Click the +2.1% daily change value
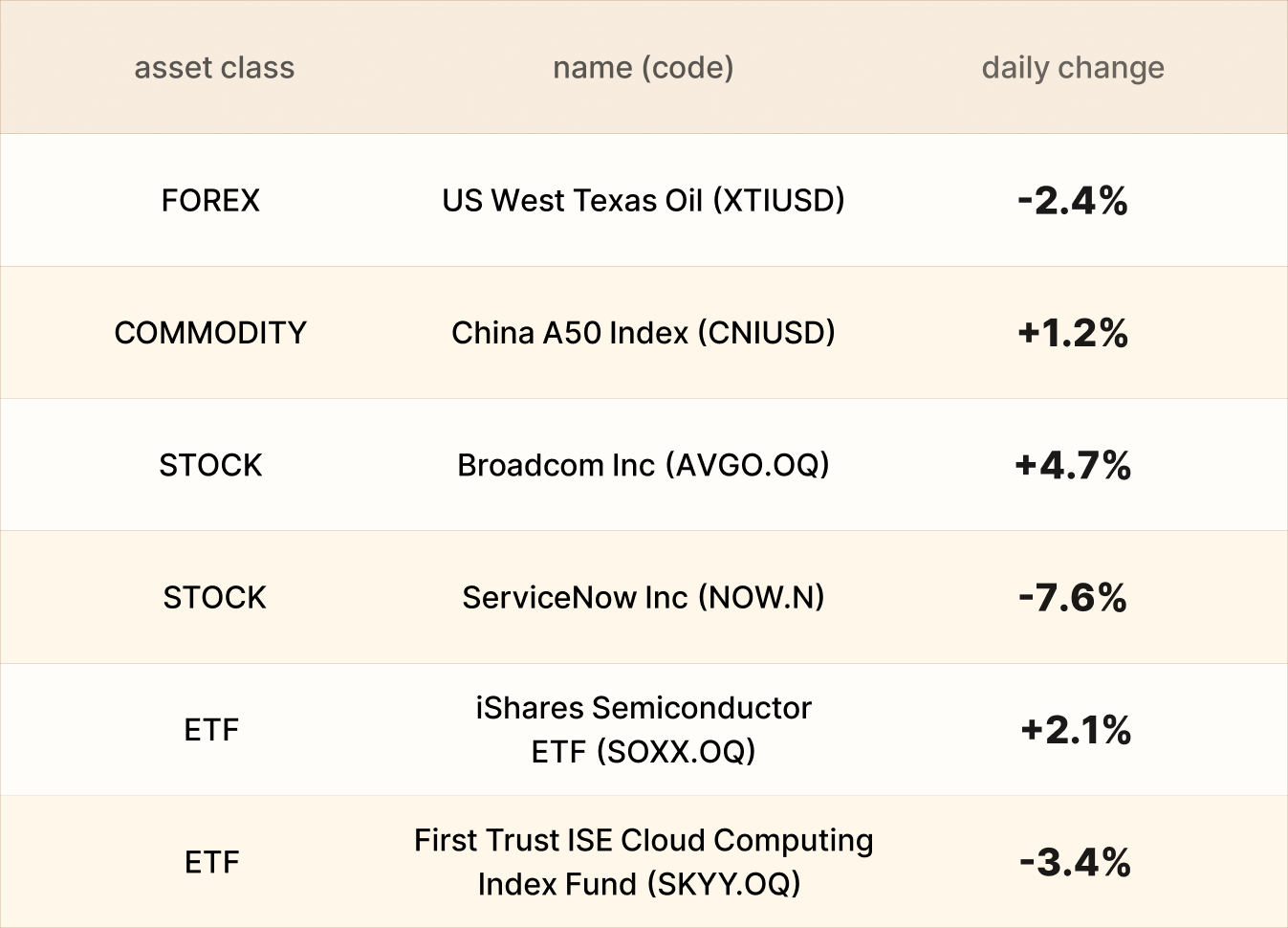This screenshot has height=928, width=1288. coord(1076,730)
